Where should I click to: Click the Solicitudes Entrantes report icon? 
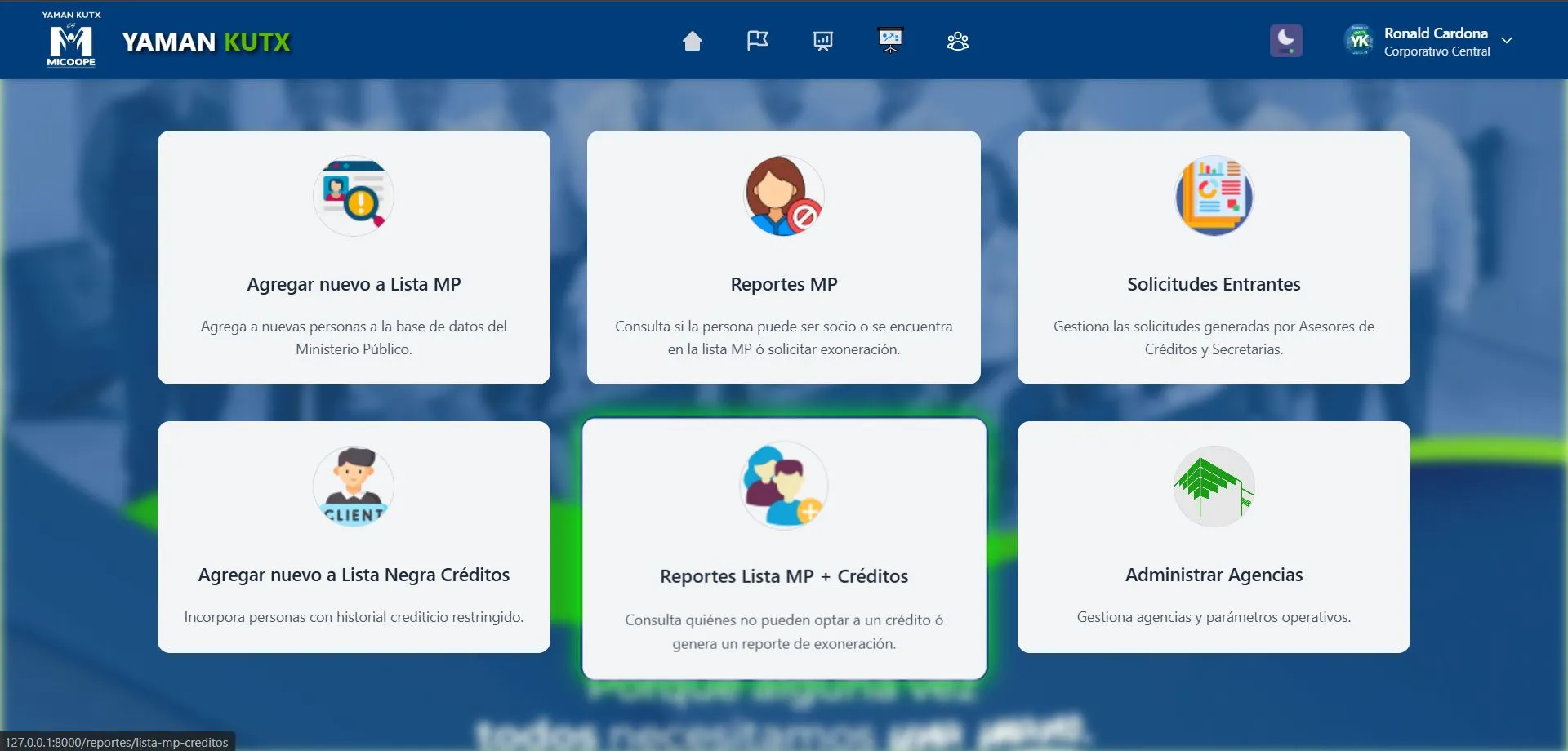pos(1214,196)
